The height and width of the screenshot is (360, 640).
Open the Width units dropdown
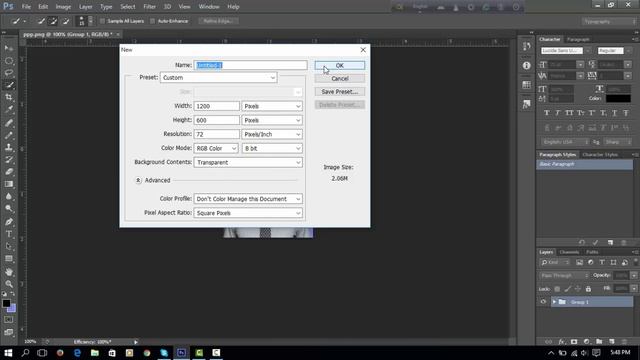272,106
